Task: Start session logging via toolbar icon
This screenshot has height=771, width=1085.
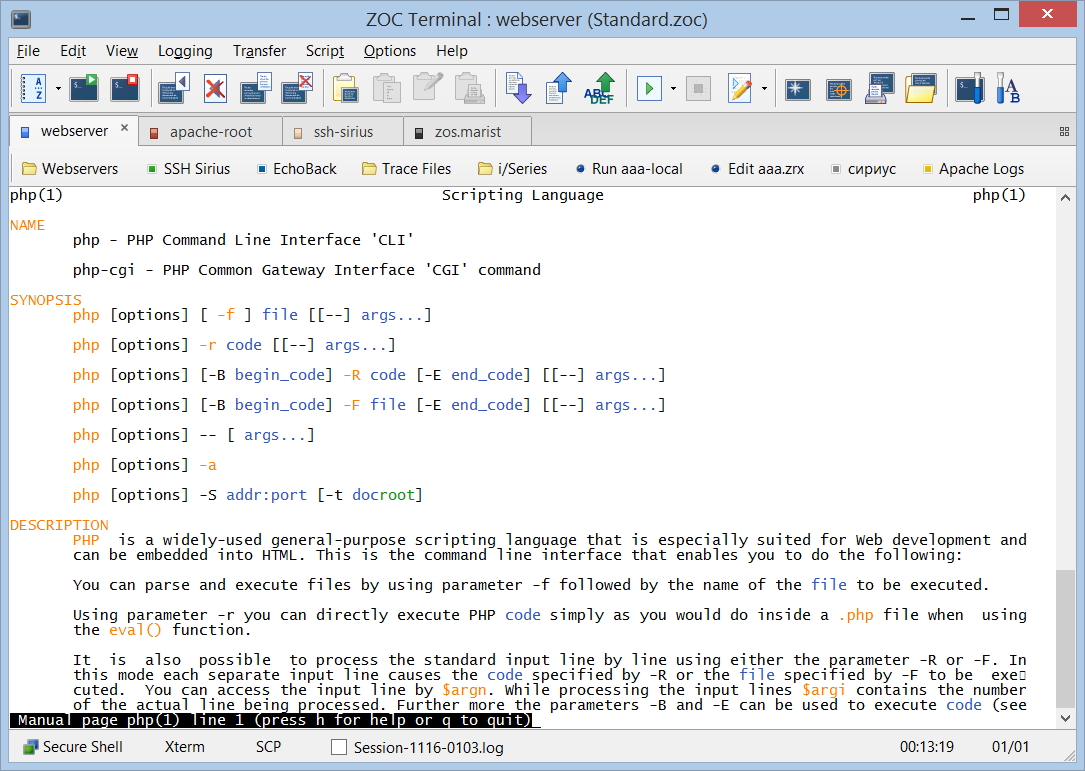Action: (172, 88)
